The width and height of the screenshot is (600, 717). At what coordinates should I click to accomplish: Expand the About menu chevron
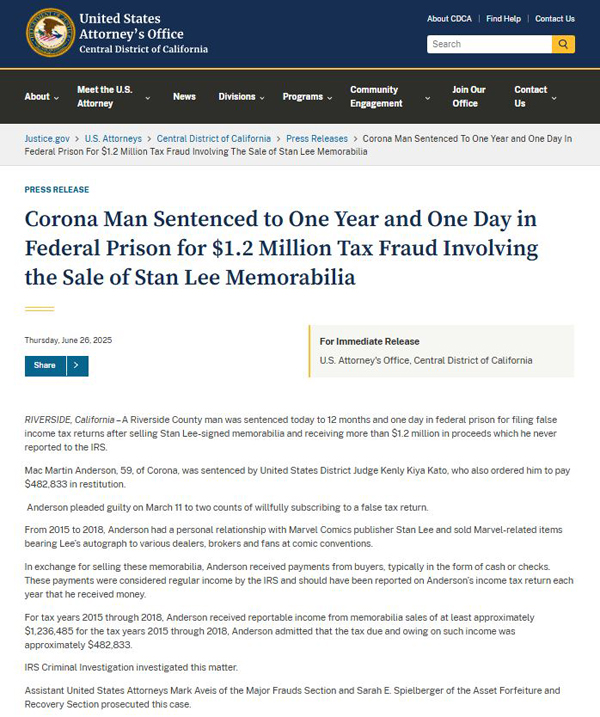click(x=56, y=98)
